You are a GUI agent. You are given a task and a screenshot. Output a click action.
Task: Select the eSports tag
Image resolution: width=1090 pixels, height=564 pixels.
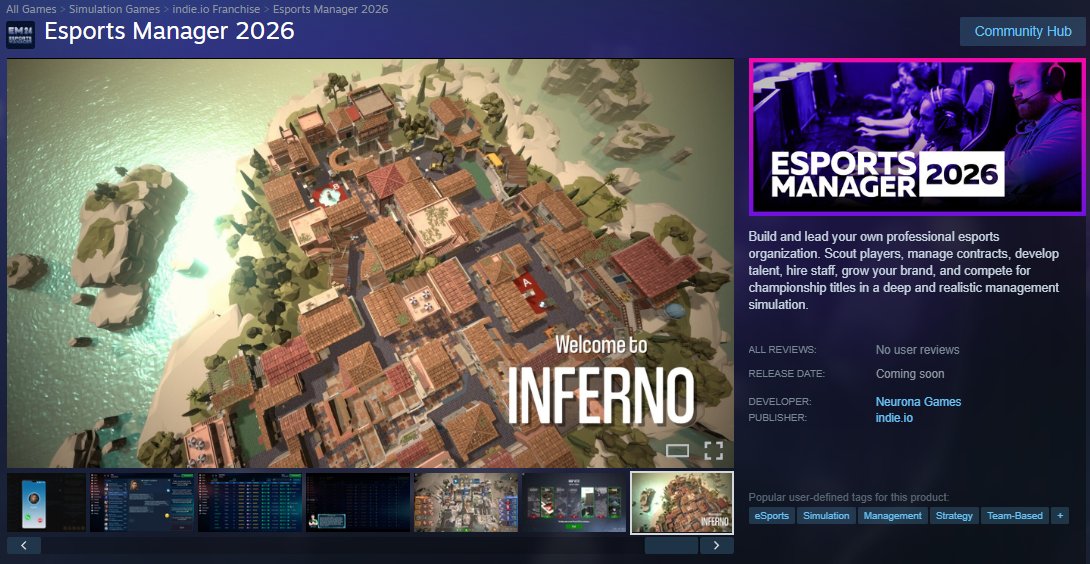(772, 515)
